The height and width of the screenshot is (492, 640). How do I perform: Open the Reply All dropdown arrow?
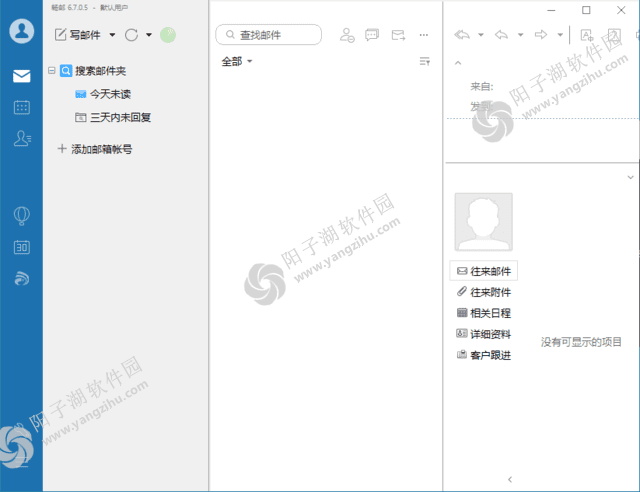(x=481, y=35)
